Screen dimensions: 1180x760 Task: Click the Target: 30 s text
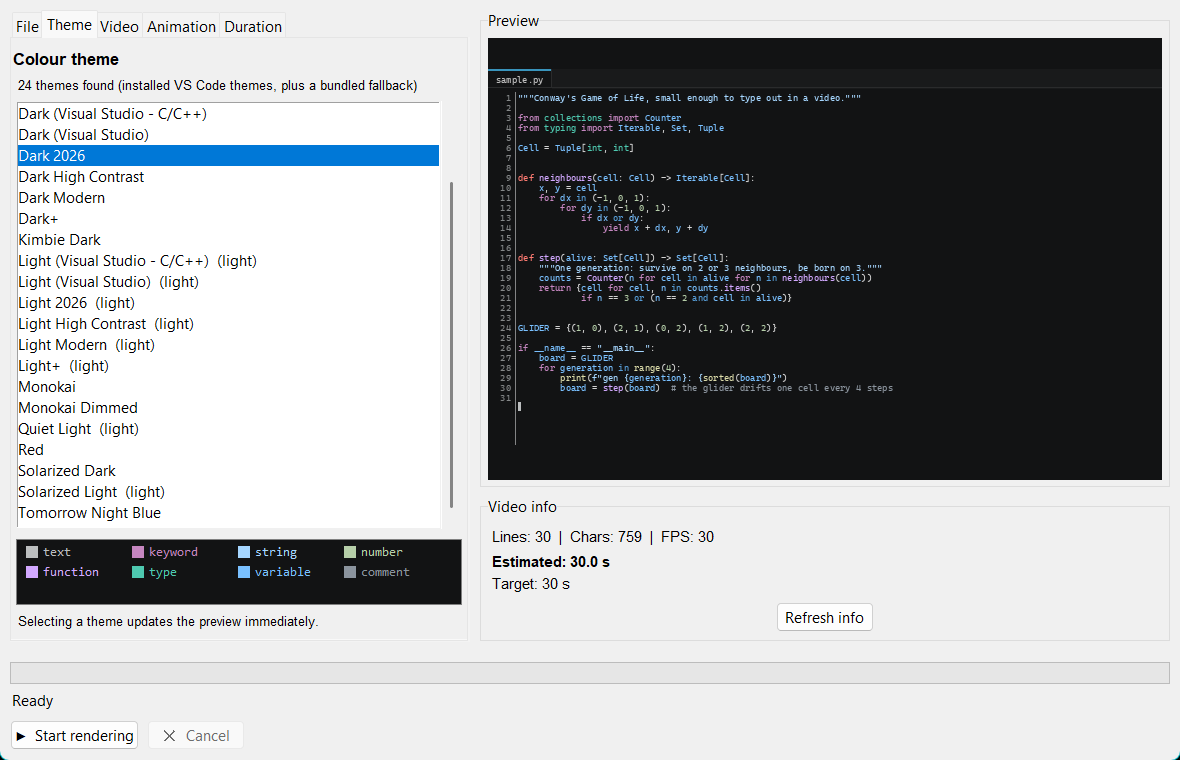click(531, 584)
